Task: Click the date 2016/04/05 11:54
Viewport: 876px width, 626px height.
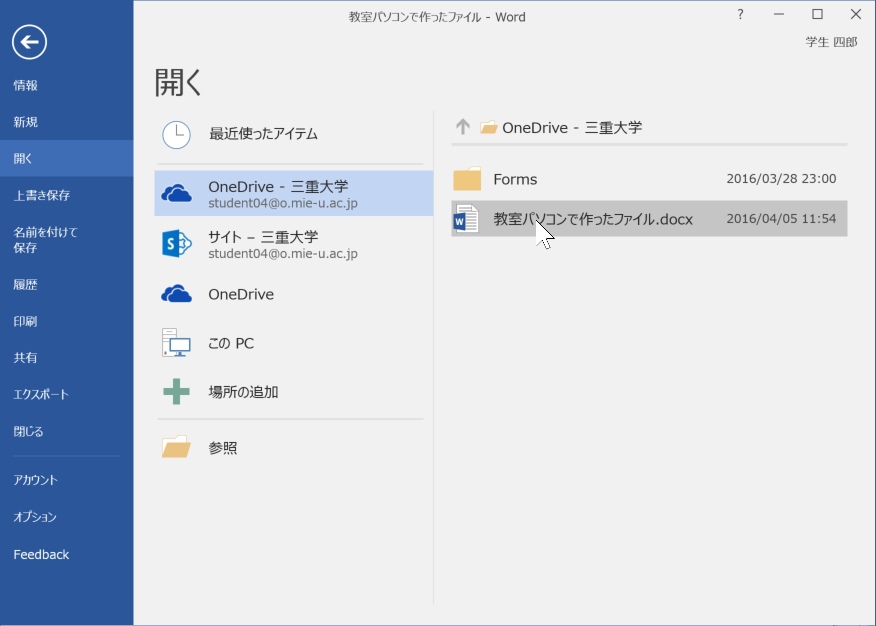Action: pyautogui.click(x=781, y=218)
